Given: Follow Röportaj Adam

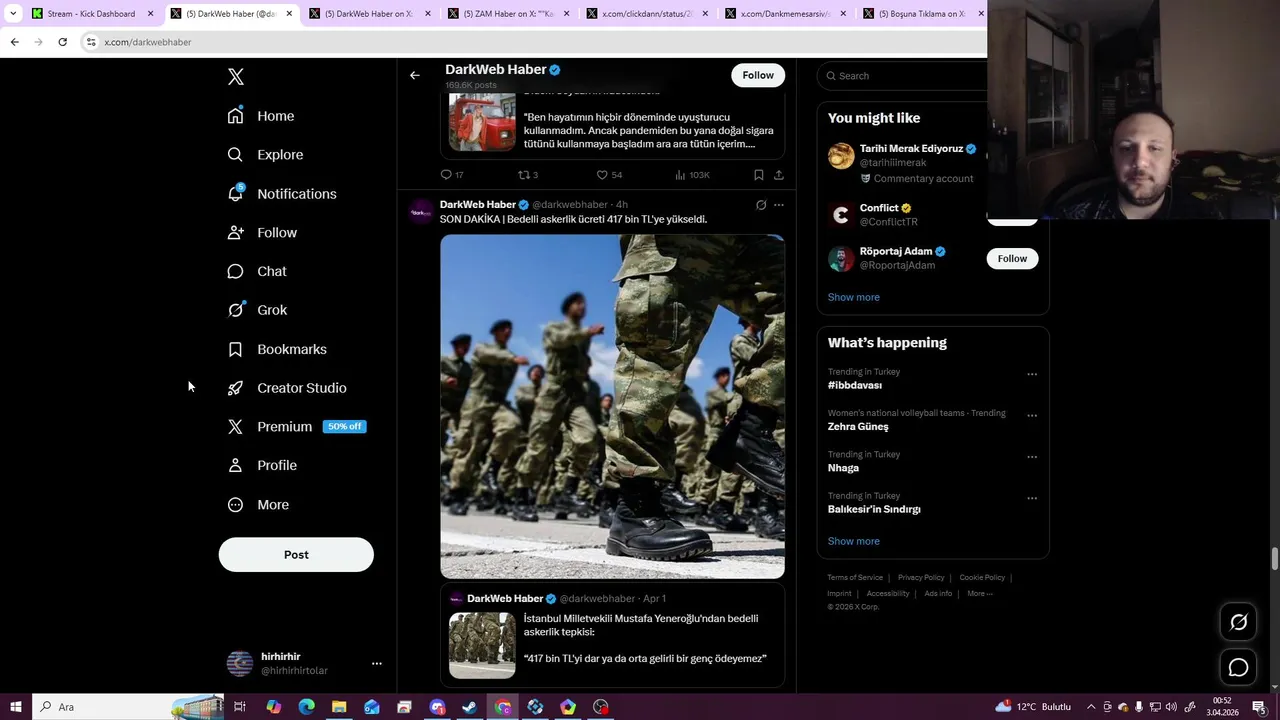Looking at the screenshot, I should tap(1012, 258).
